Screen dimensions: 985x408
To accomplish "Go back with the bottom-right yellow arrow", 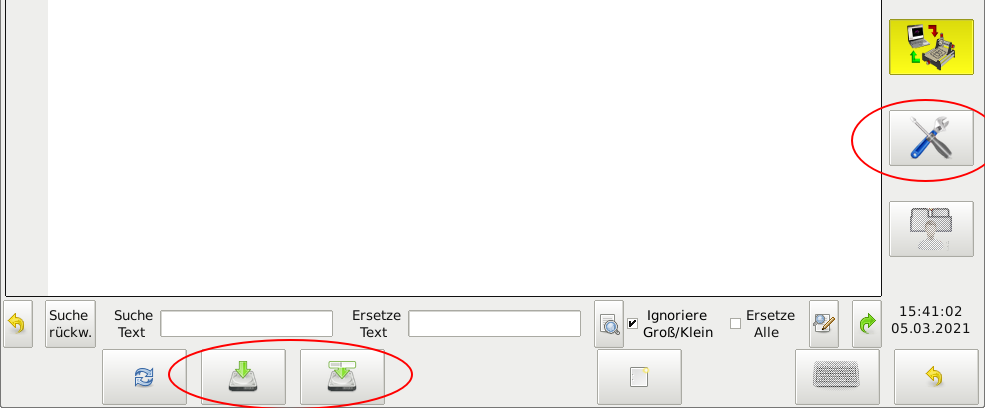I will click(936, 377).
